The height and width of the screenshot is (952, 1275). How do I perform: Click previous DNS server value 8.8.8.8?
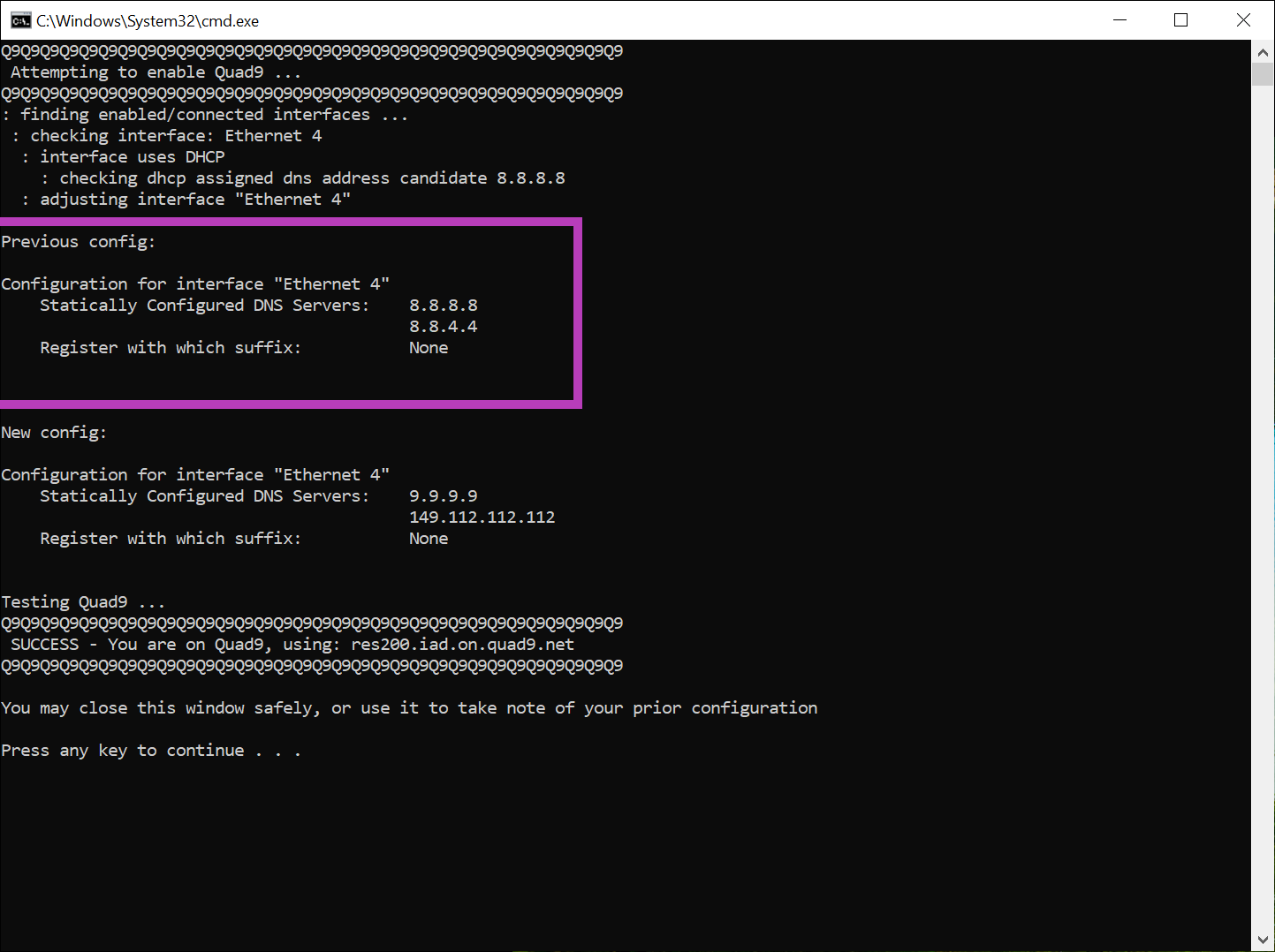[x=444, y=306]
